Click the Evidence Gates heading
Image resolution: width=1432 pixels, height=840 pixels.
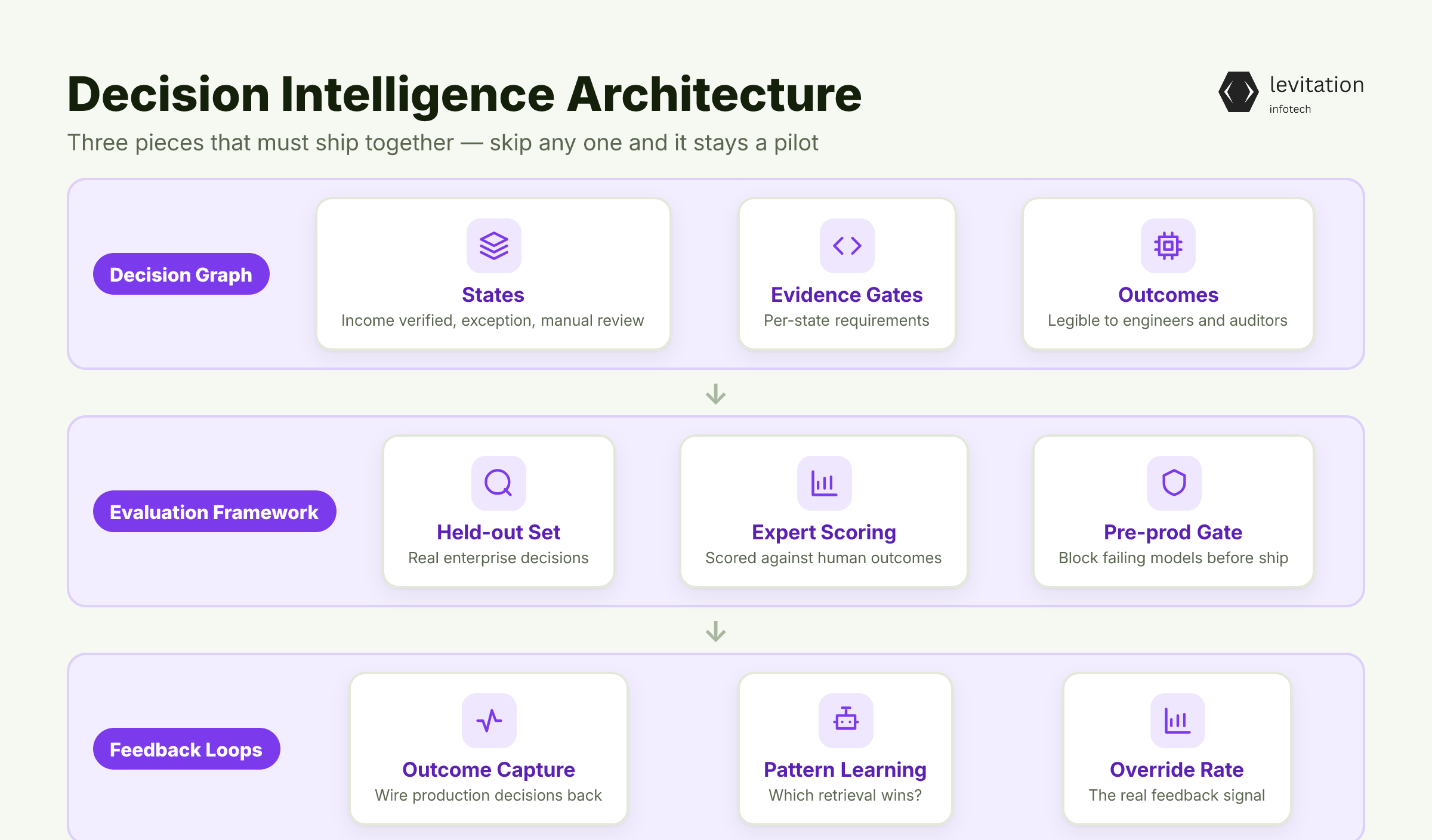click(x=847, y=295)
